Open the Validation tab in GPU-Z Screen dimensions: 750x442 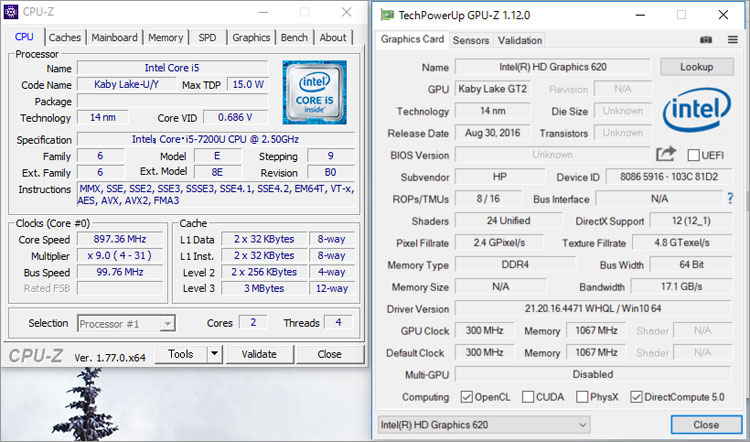pos(519,40)
